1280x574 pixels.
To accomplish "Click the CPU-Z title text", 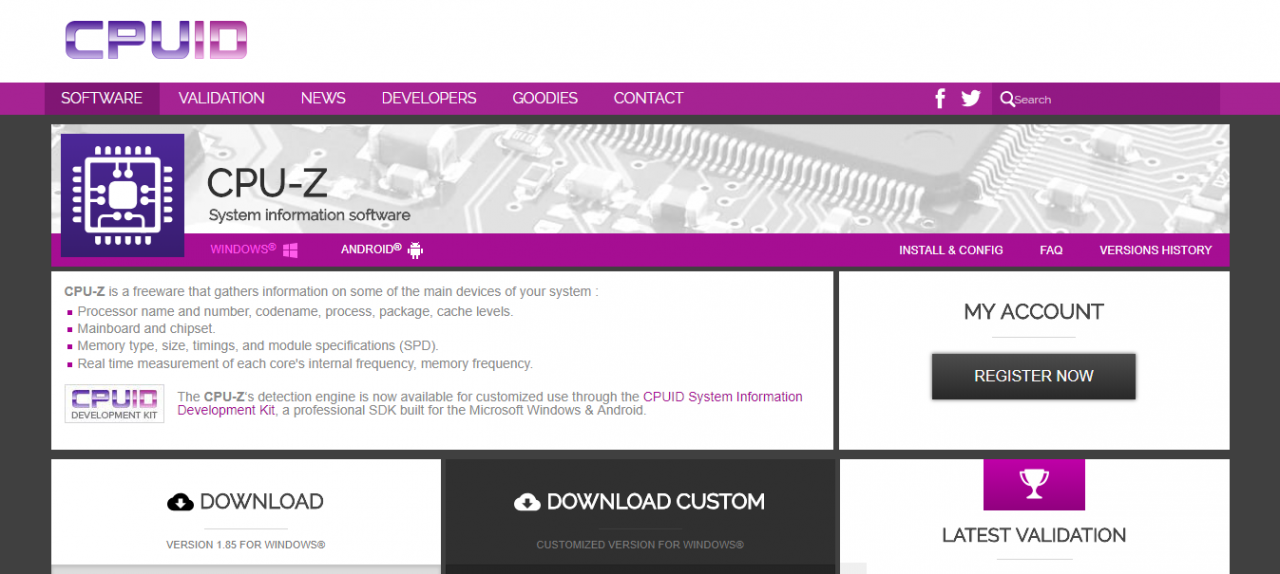I will coord(267,183).
